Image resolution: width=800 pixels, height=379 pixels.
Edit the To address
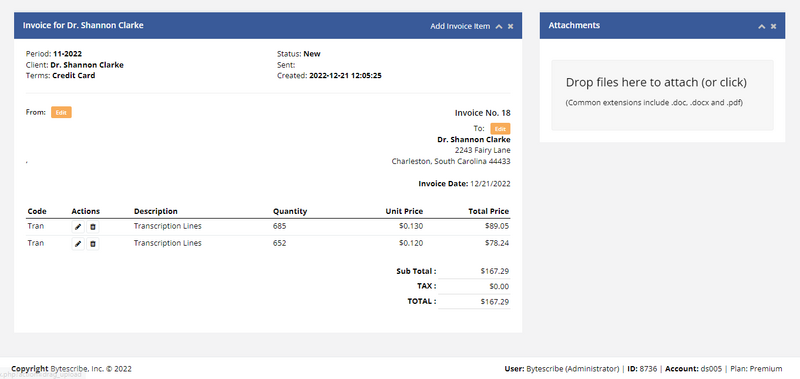click(500, 129)
